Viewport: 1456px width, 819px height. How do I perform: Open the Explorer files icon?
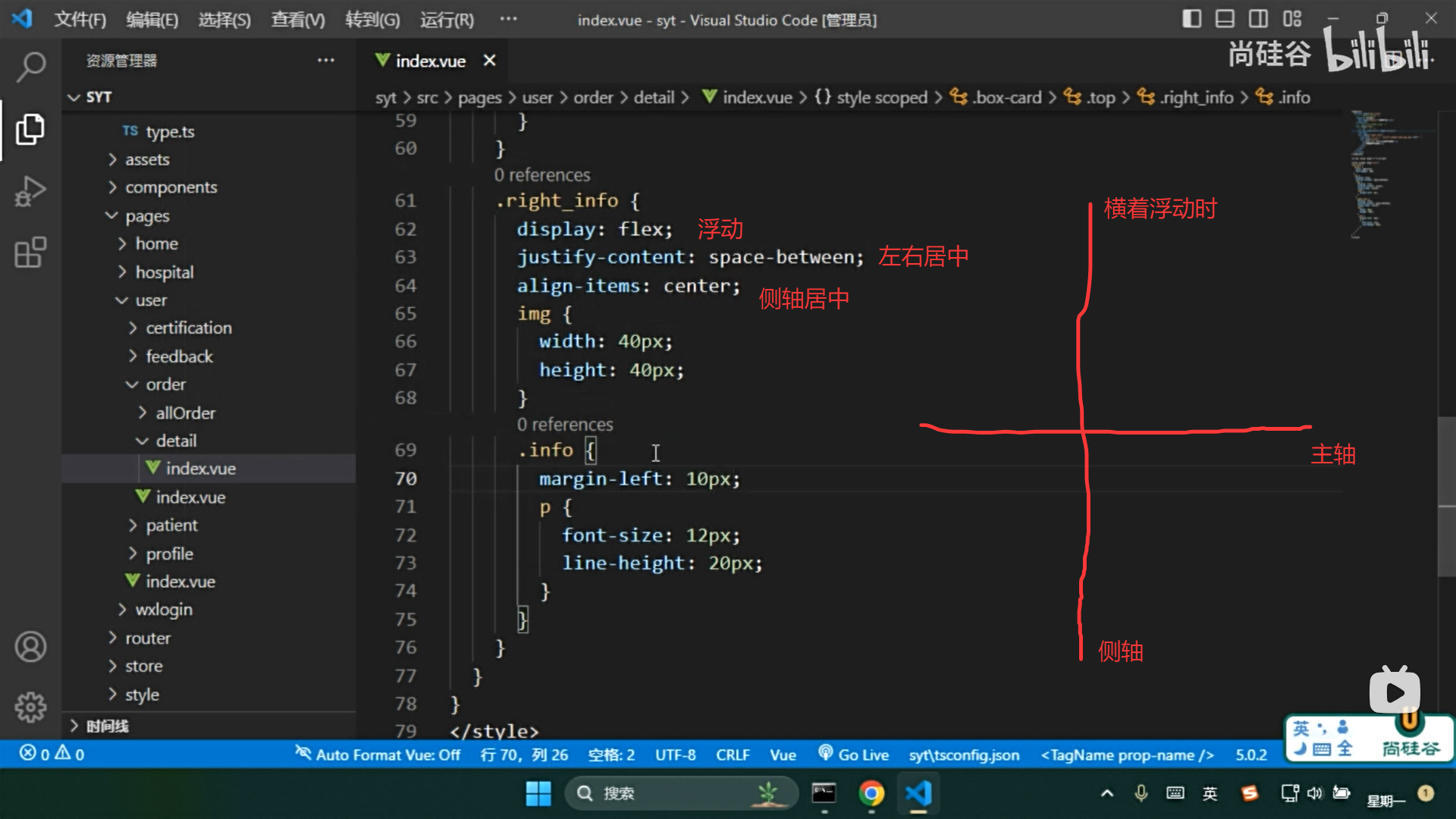(x=30, y=129)
